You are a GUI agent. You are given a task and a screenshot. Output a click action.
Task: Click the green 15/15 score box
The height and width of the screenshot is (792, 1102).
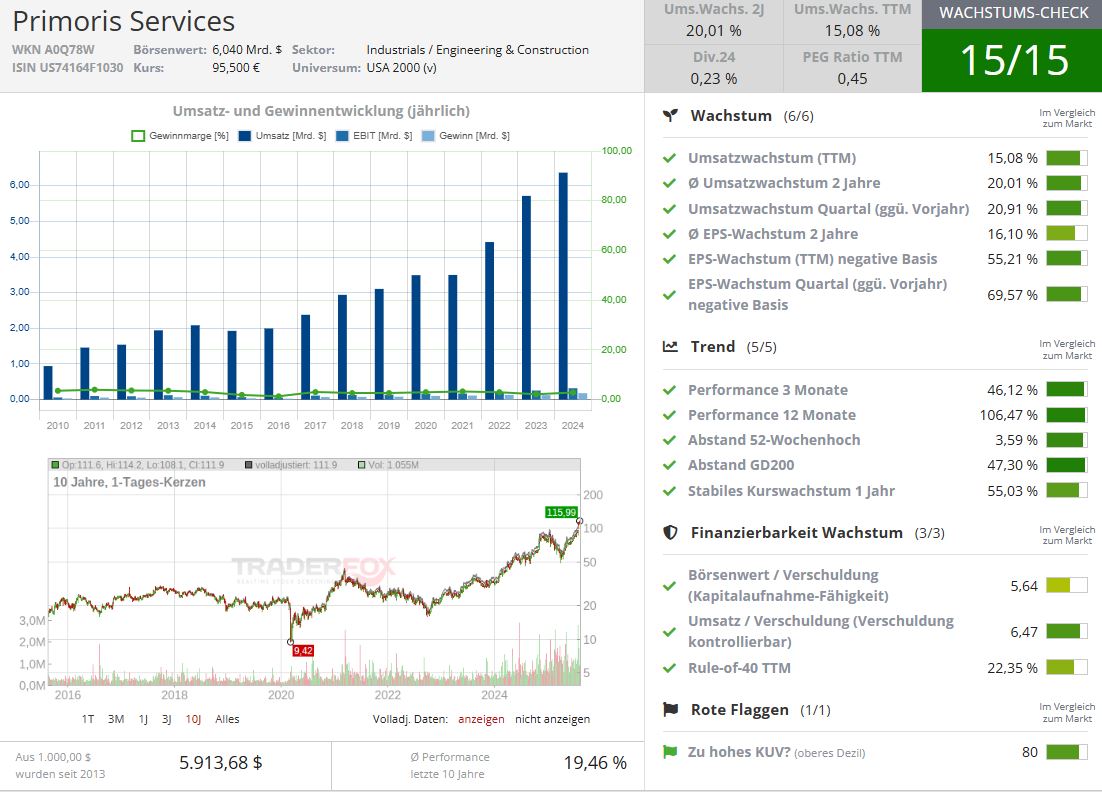pyautogui.click(x=1012, y=60)
